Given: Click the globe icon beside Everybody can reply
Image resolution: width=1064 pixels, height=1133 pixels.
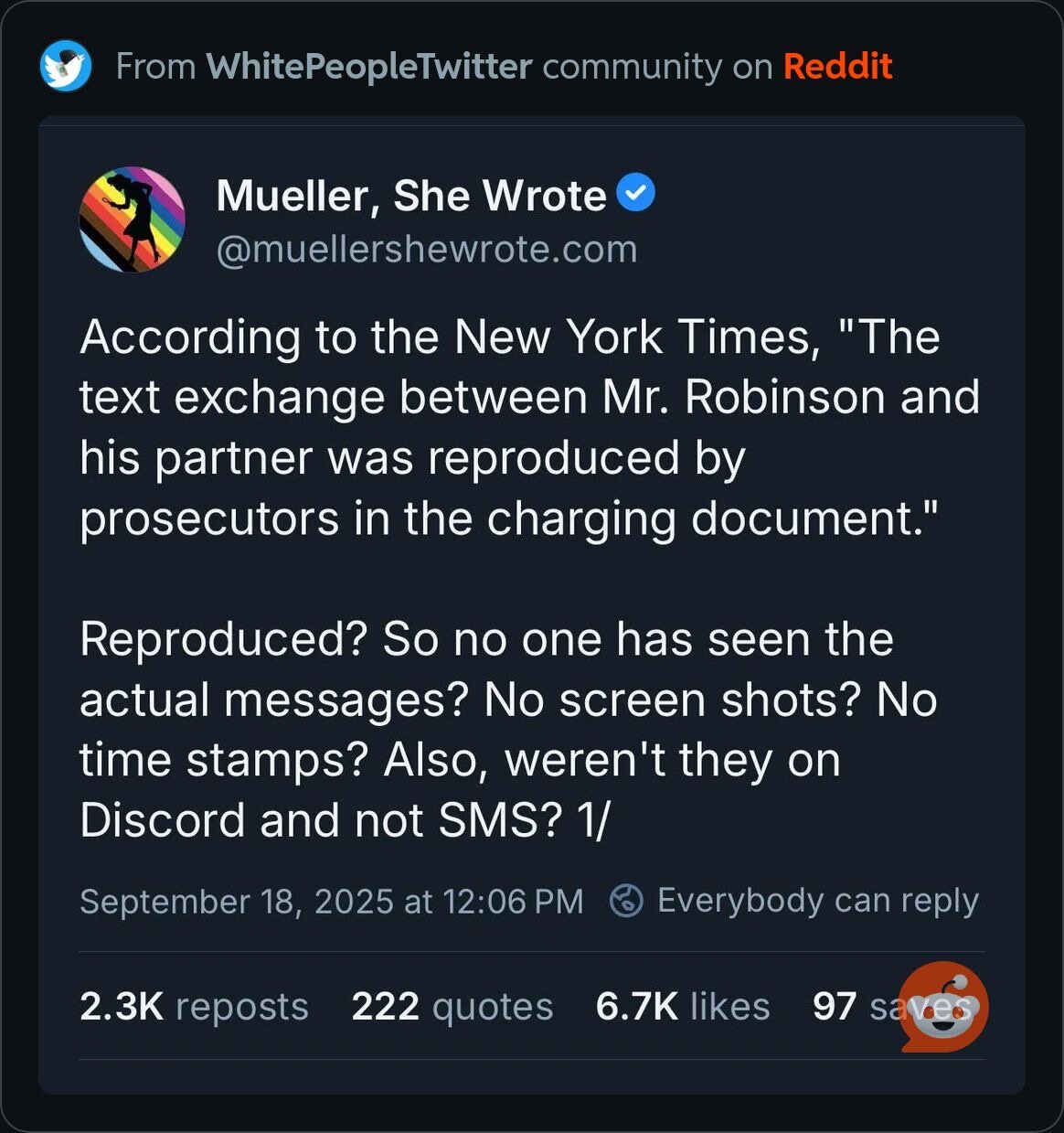Looking at the screenshot, I should [x=626, y=901].
